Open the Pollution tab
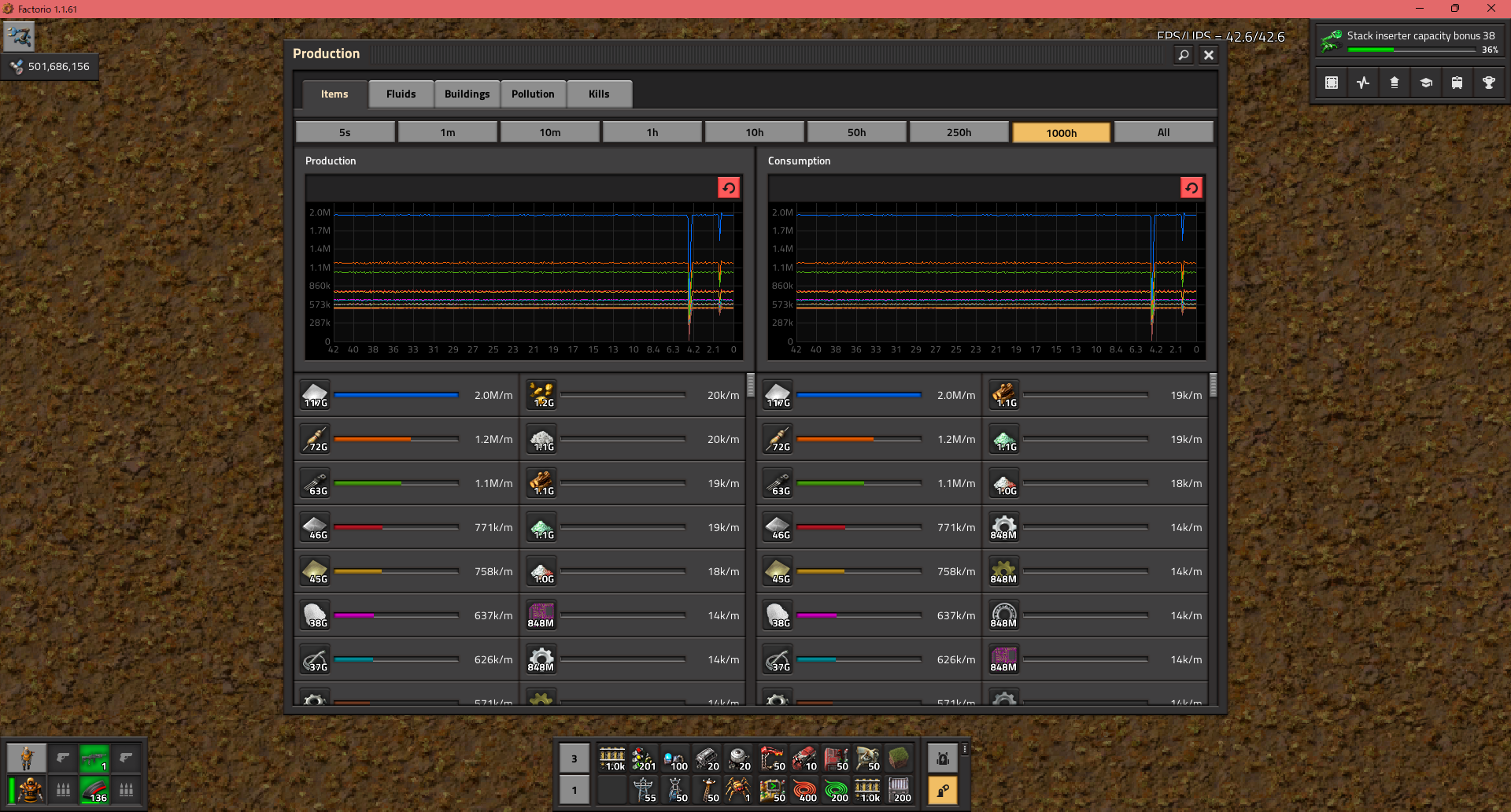 pos(533,94)
